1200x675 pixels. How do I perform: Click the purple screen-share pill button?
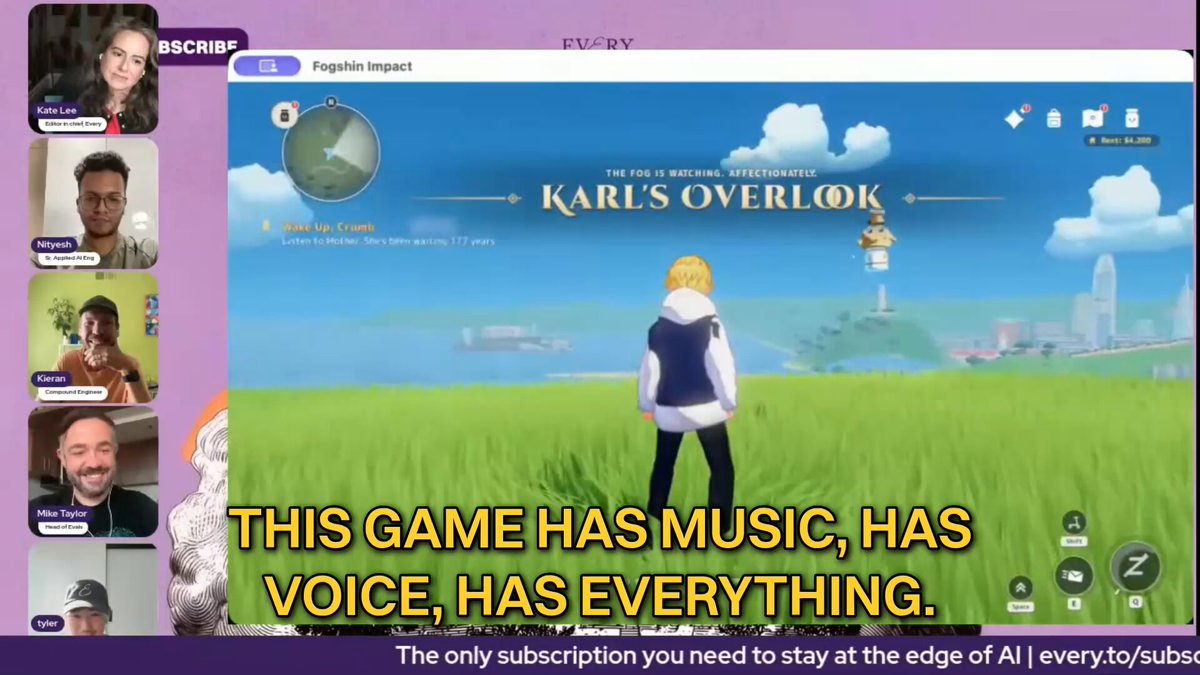pos(266,66)
